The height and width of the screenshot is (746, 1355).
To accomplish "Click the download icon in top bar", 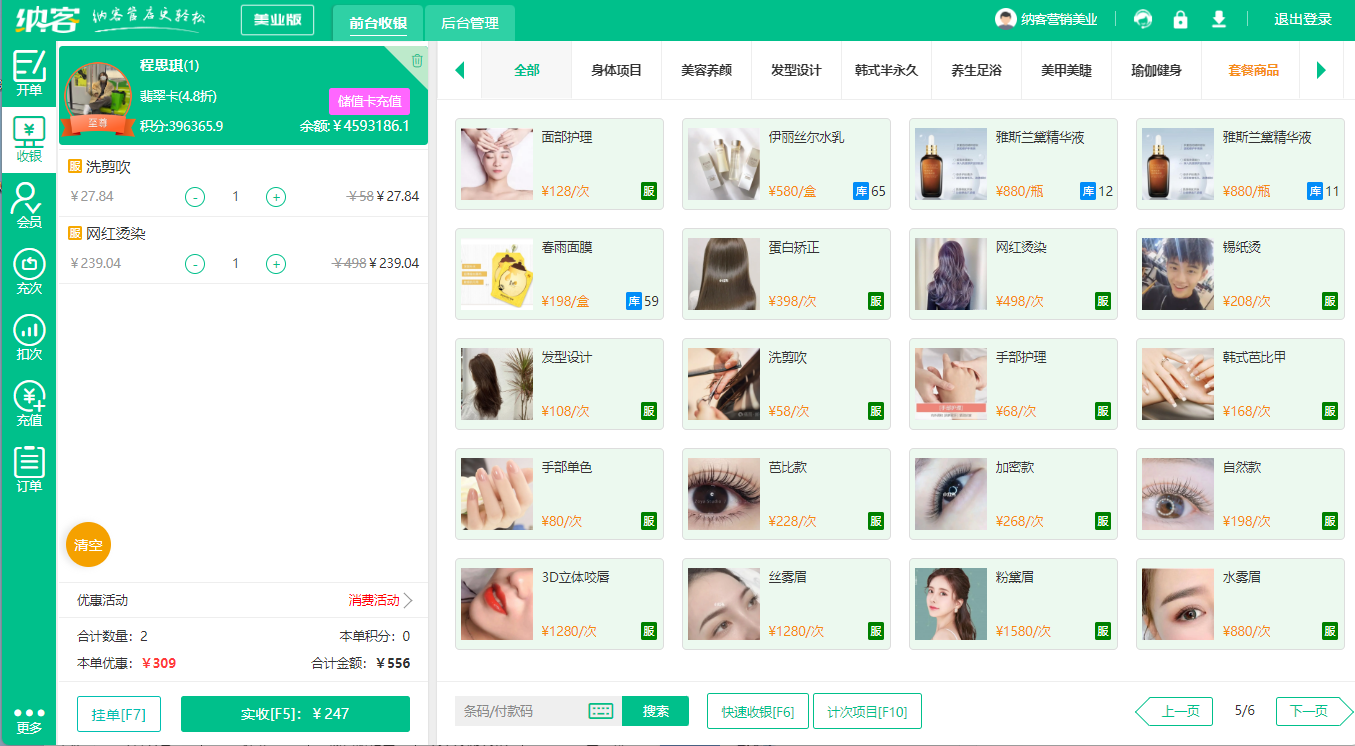I will click(1218, 20).
